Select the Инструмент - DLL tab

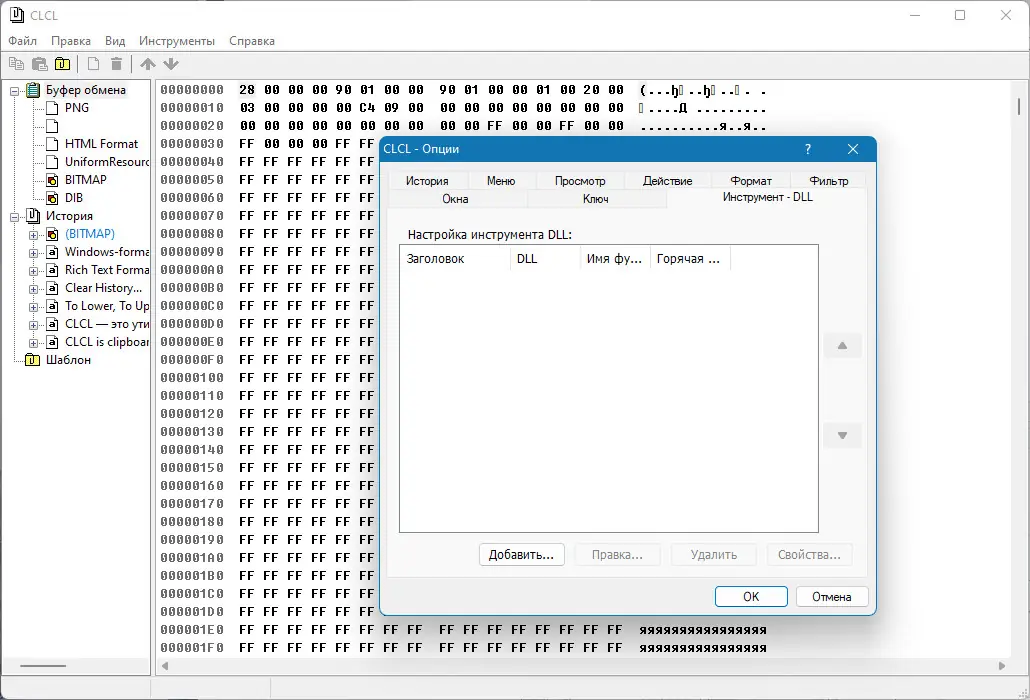pyautogui.click(x=767, y=197)
